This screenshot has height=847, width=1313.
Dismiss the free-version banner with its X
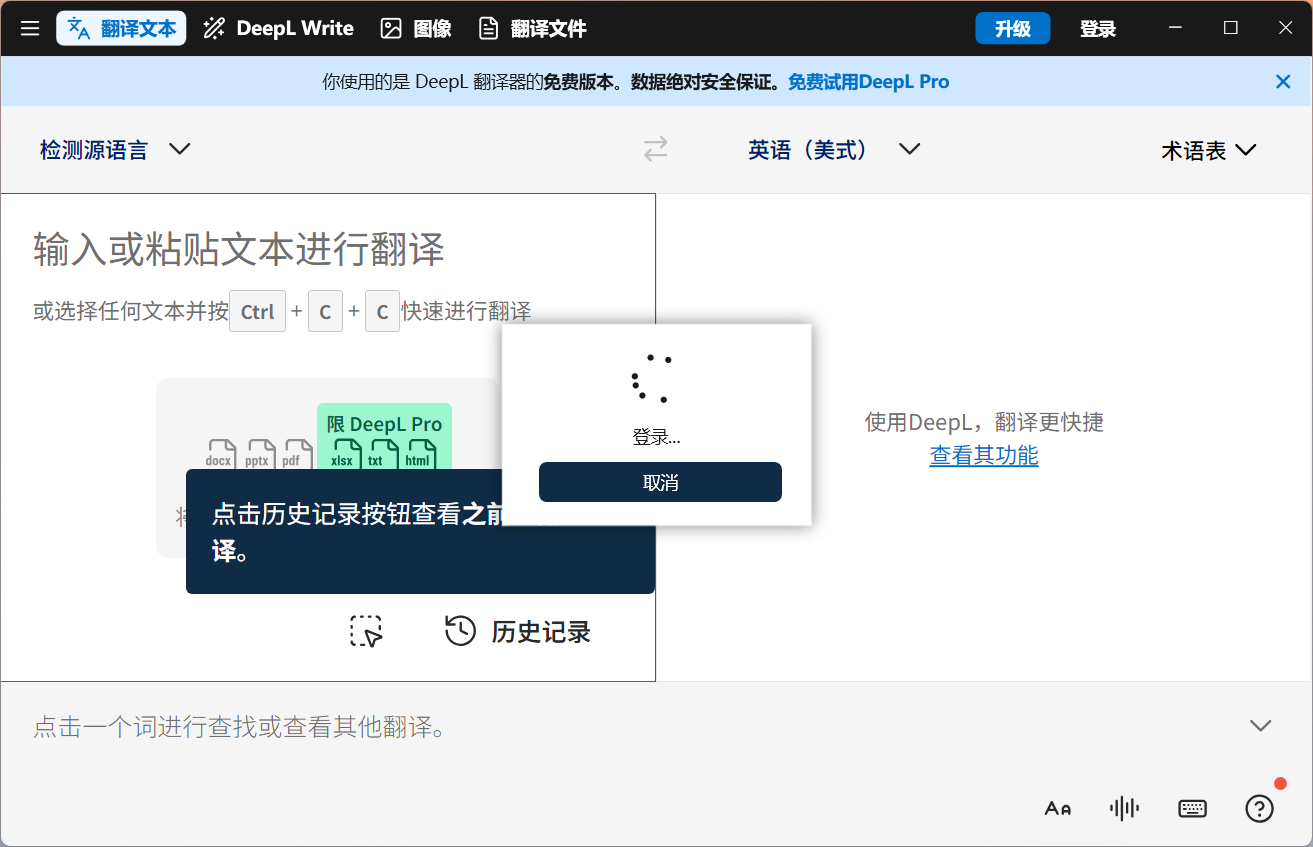pyautogui.click(x=1283, y=82)
